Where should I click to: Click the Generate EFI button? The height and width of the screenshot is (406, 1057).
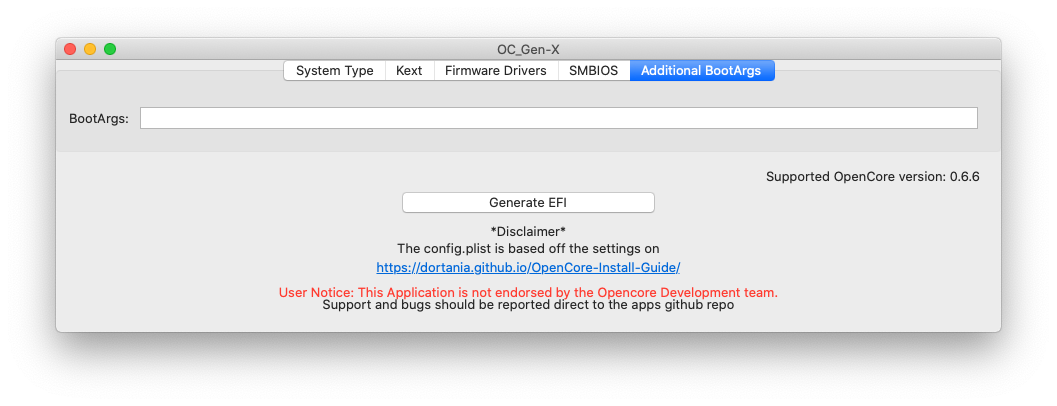coord(528,202)
